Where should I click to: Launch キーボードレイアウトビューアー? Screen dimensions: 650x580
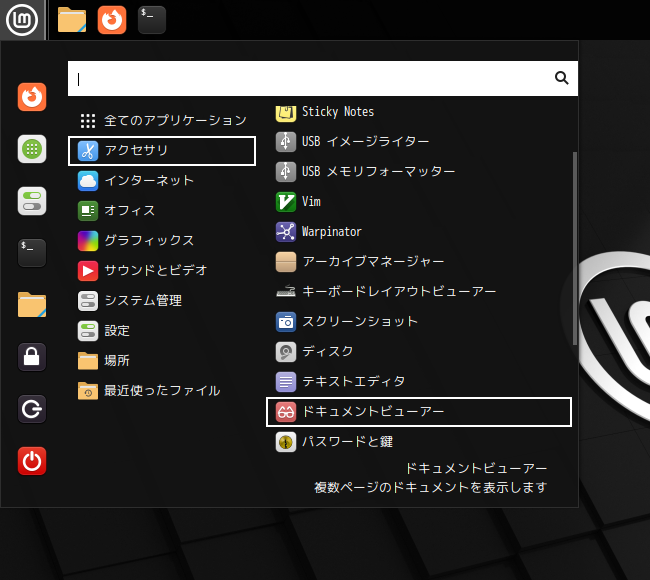click(x=419, y=291)
